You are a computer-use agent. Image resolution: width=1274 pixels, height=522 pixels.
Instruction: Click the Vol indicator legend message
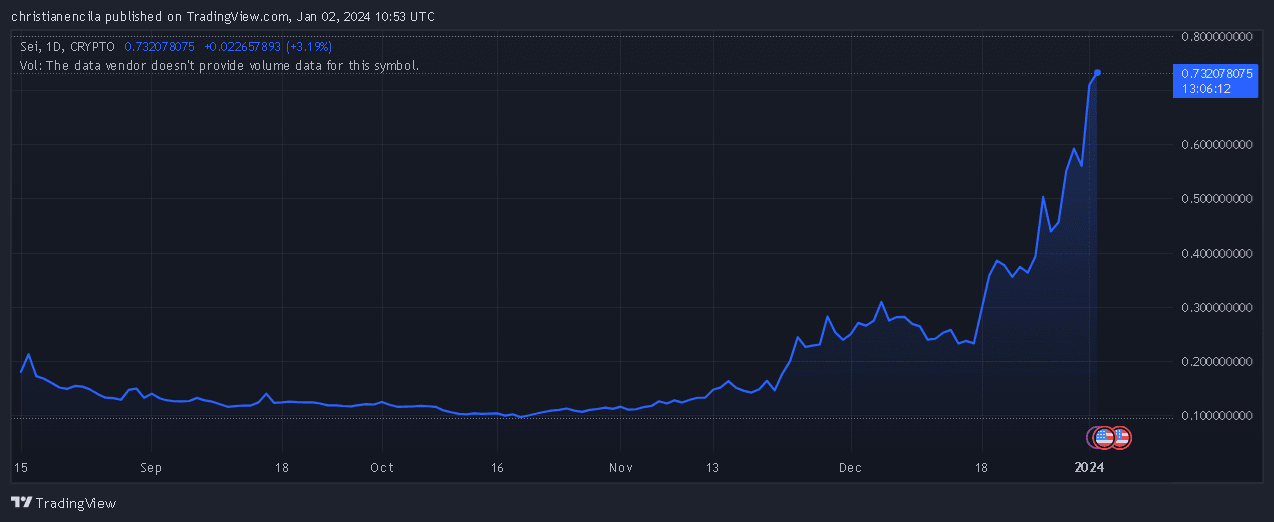219,65
